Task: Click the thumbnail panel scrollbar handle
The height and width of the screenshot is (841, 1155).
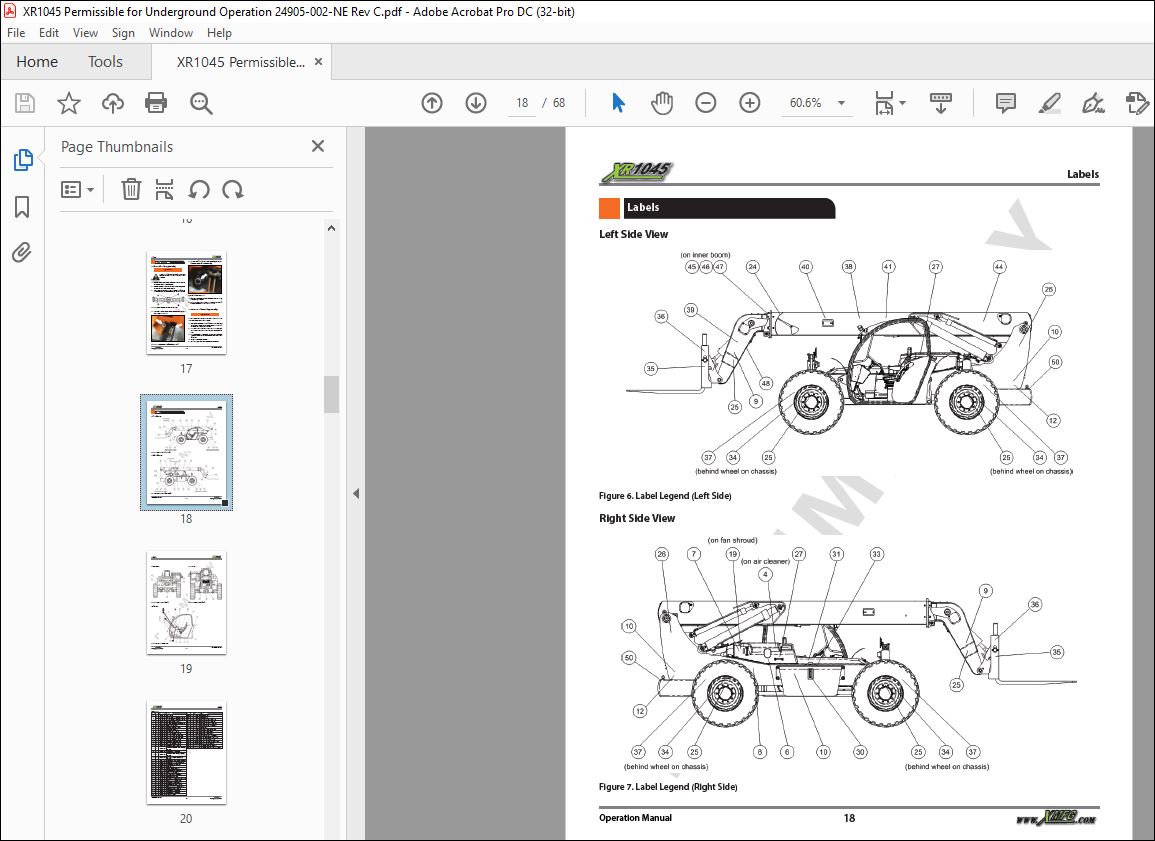Action: [x=331, y=394]
